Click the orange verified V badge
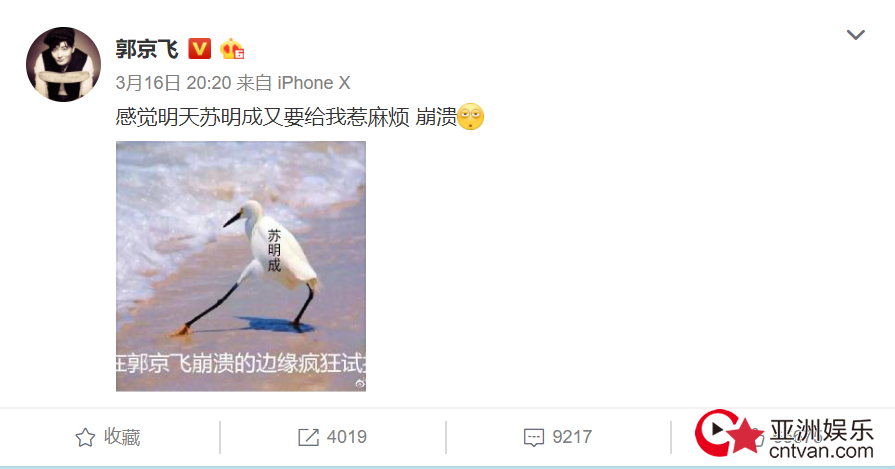Viewport: 895px width, 469px height. (200, 49)
